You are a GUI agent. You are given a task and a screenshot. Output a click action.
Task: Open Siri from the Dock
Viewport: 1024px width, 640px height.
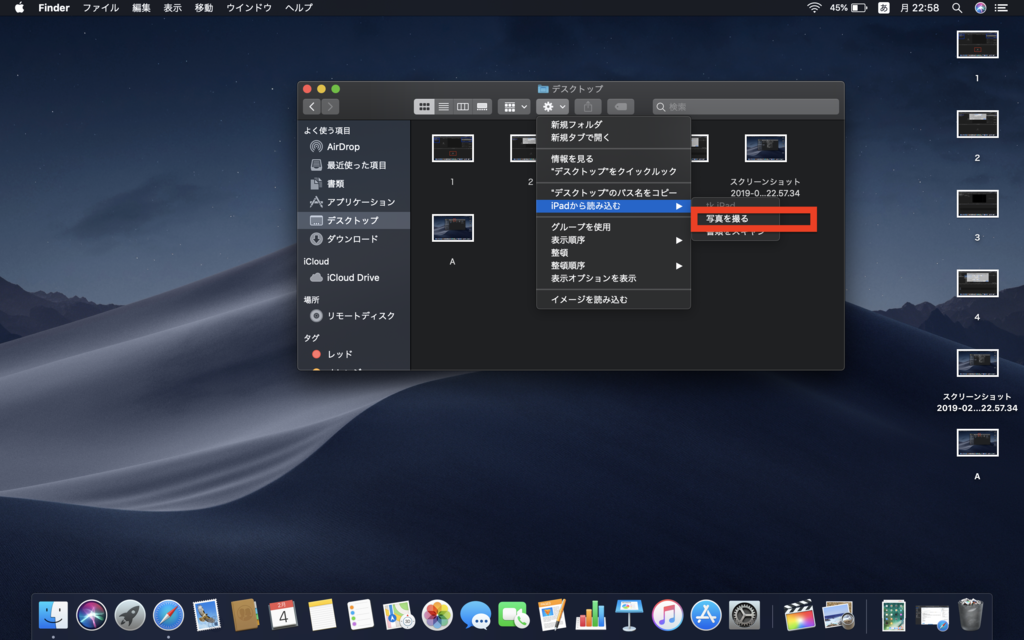[91, 615]
